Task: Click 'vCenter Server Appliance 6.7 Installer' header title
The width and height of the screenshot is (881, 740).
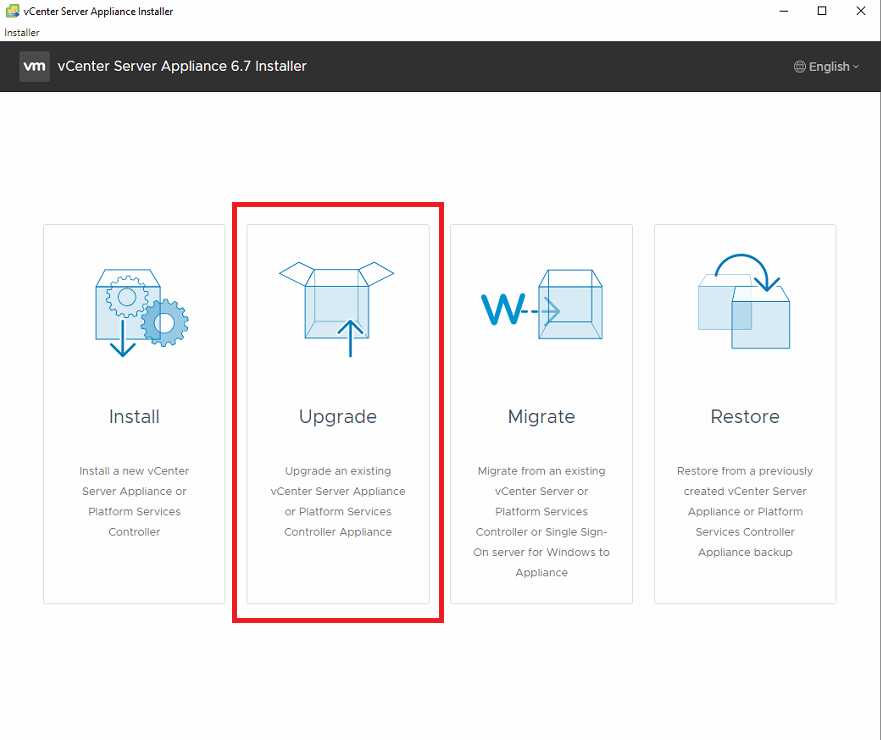Action: pos(182,66)
